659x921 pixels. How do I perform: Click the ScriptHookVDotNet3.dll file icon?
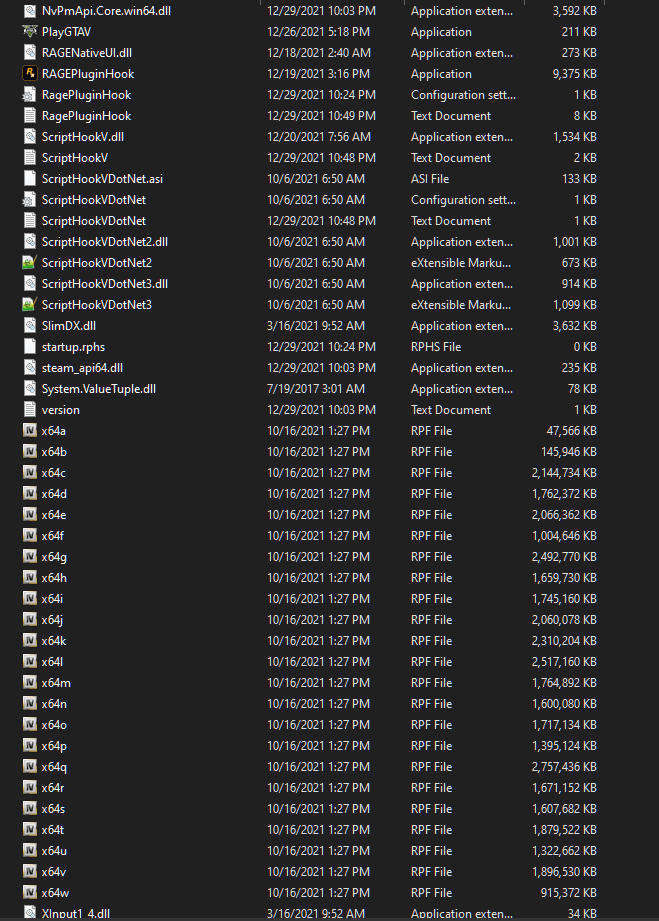coord(29,284)
